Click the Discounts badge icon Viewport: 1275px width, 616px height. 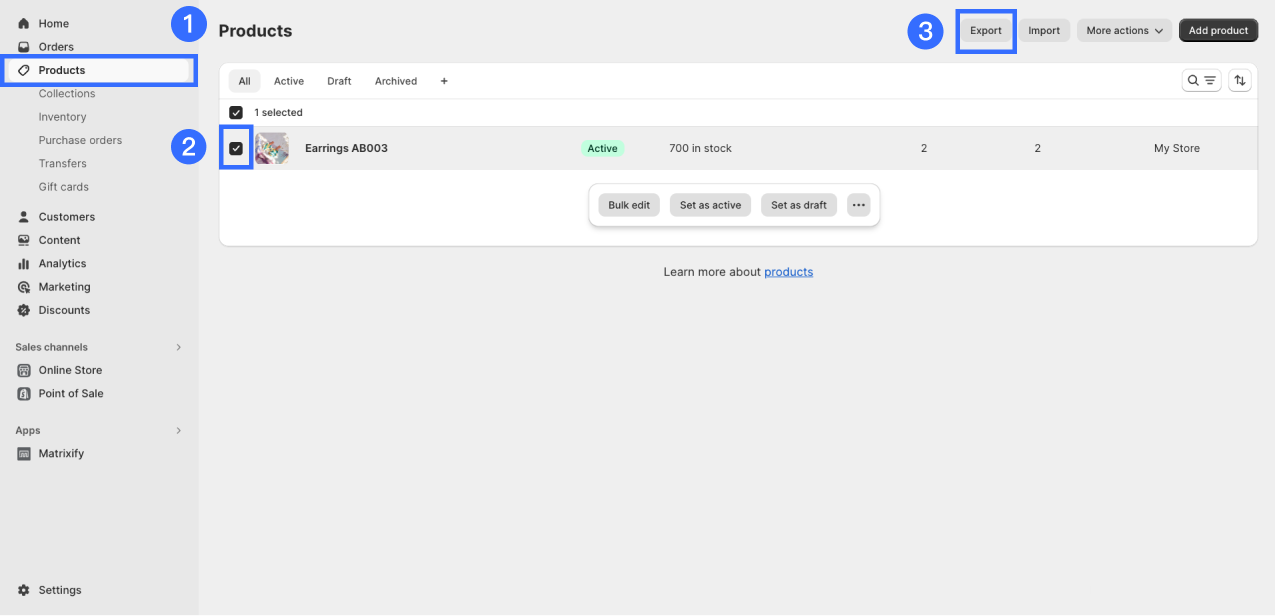tap(24, 310)
